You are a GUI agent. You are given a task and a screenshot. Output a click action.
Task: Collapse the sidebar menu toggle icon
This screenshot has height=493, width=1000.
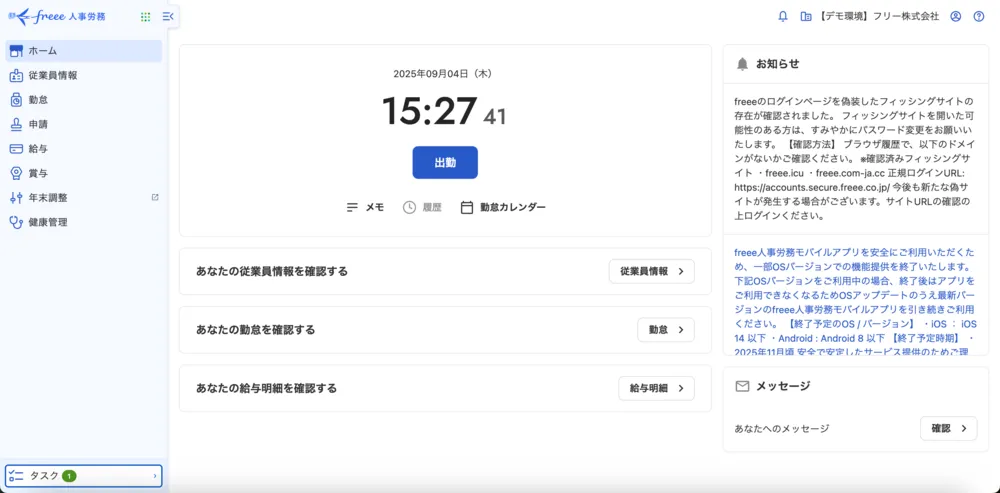pyautogui.click(x=168, y=17)
